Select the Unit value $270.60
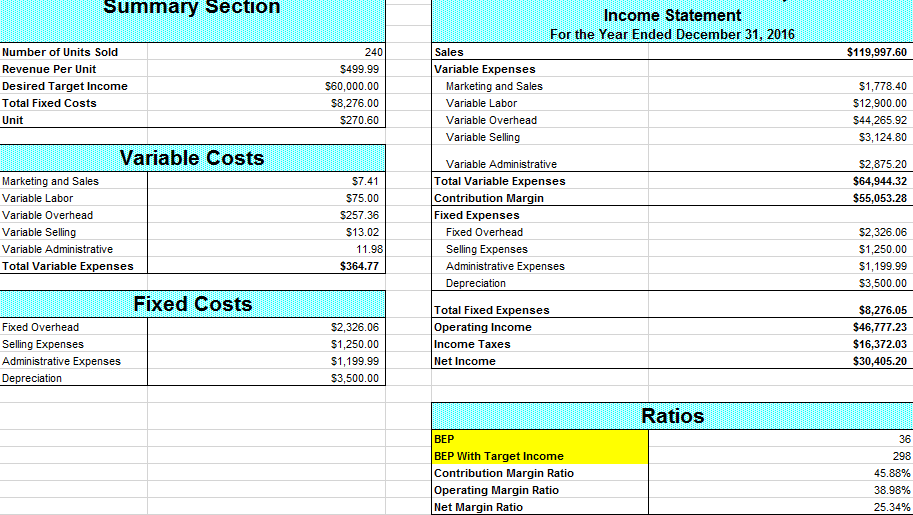This screenshot has height=515, width=913. 359,120
